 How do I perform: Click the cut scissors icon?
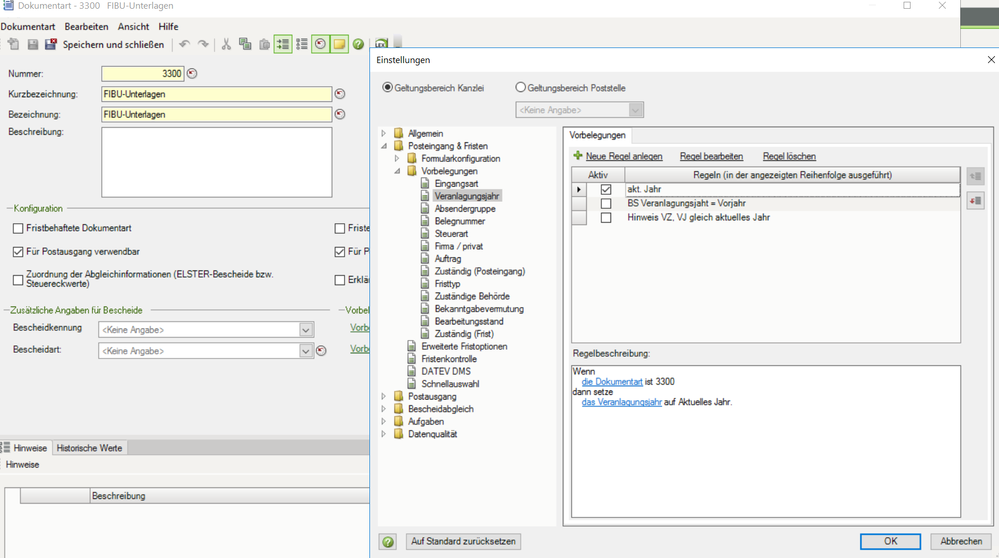226,44
